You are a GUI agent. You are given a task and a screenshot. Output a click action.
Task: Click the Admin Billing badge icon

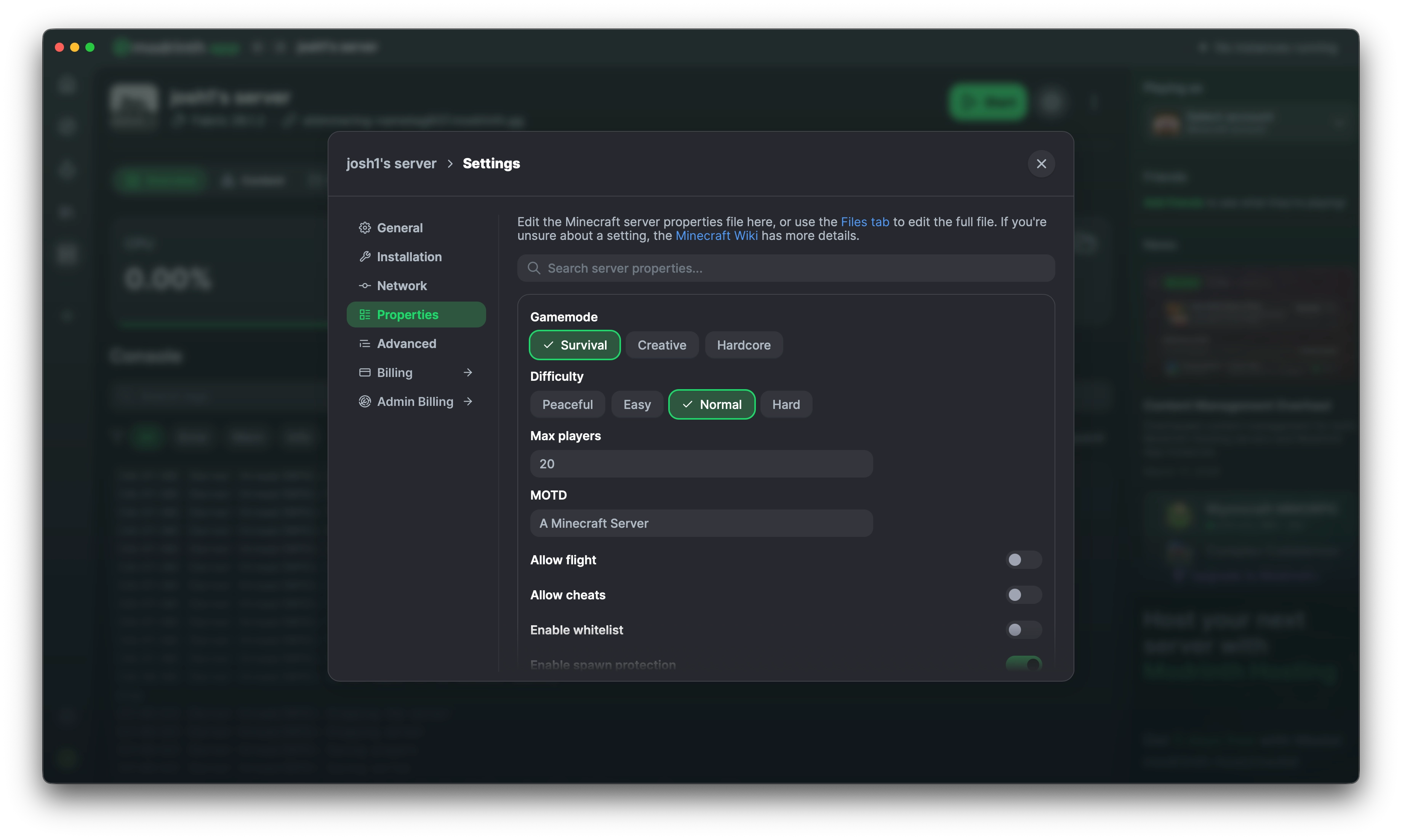[x=365, y=401]
